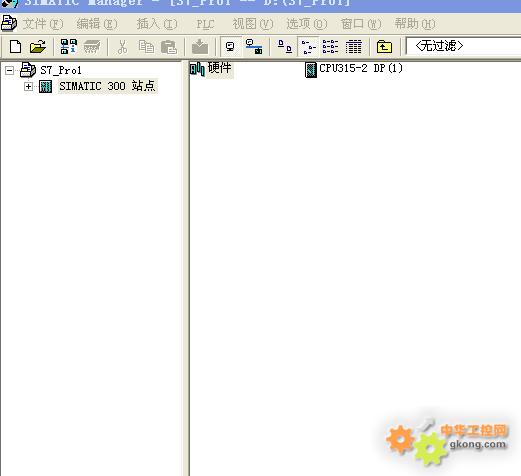521x476 pixels.
Task: Open the PLC menu
Action: 205,24
